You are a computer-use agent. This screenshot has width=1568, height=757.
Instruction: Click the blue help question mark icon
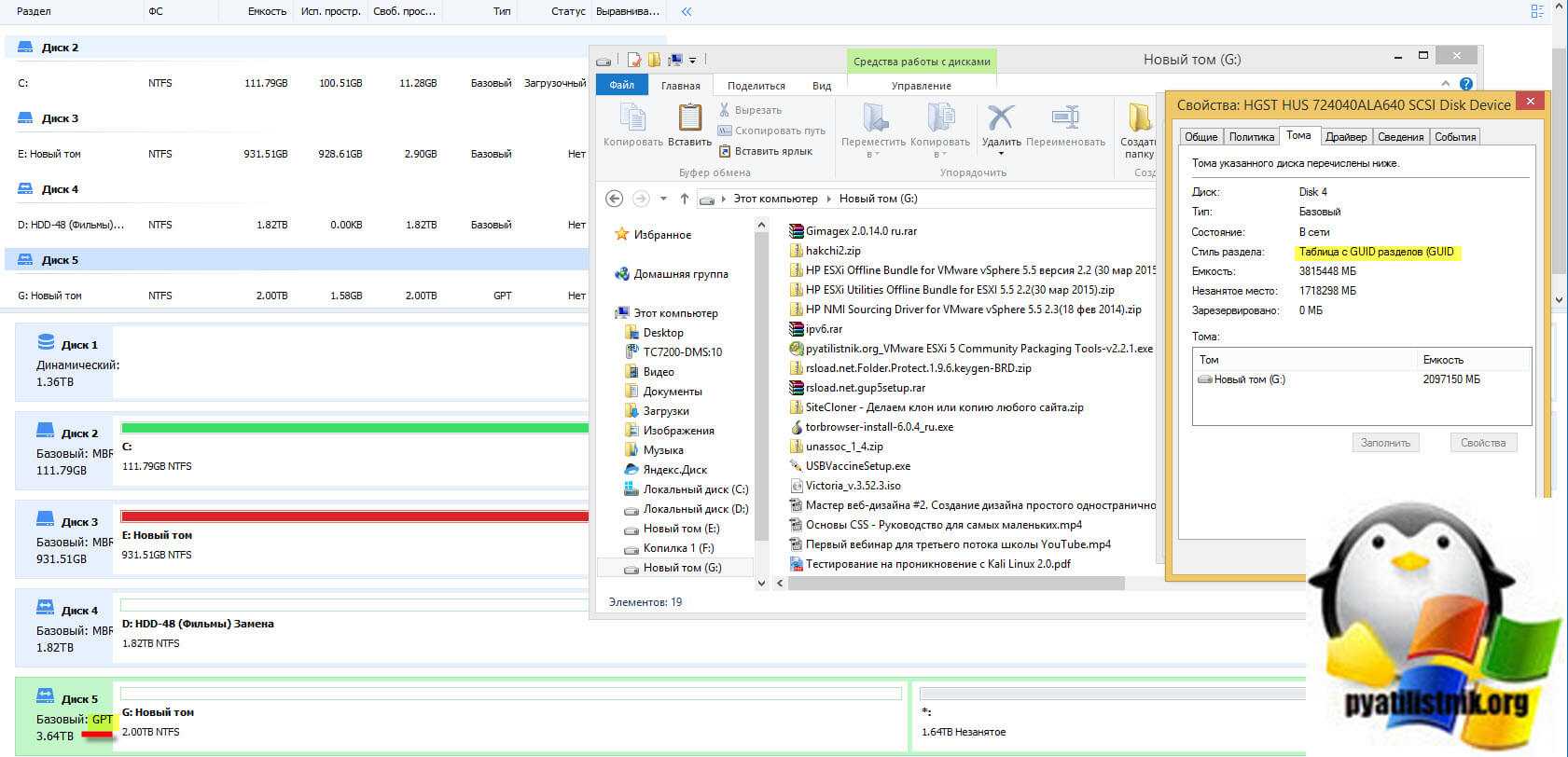click(x=1466, y=84)
